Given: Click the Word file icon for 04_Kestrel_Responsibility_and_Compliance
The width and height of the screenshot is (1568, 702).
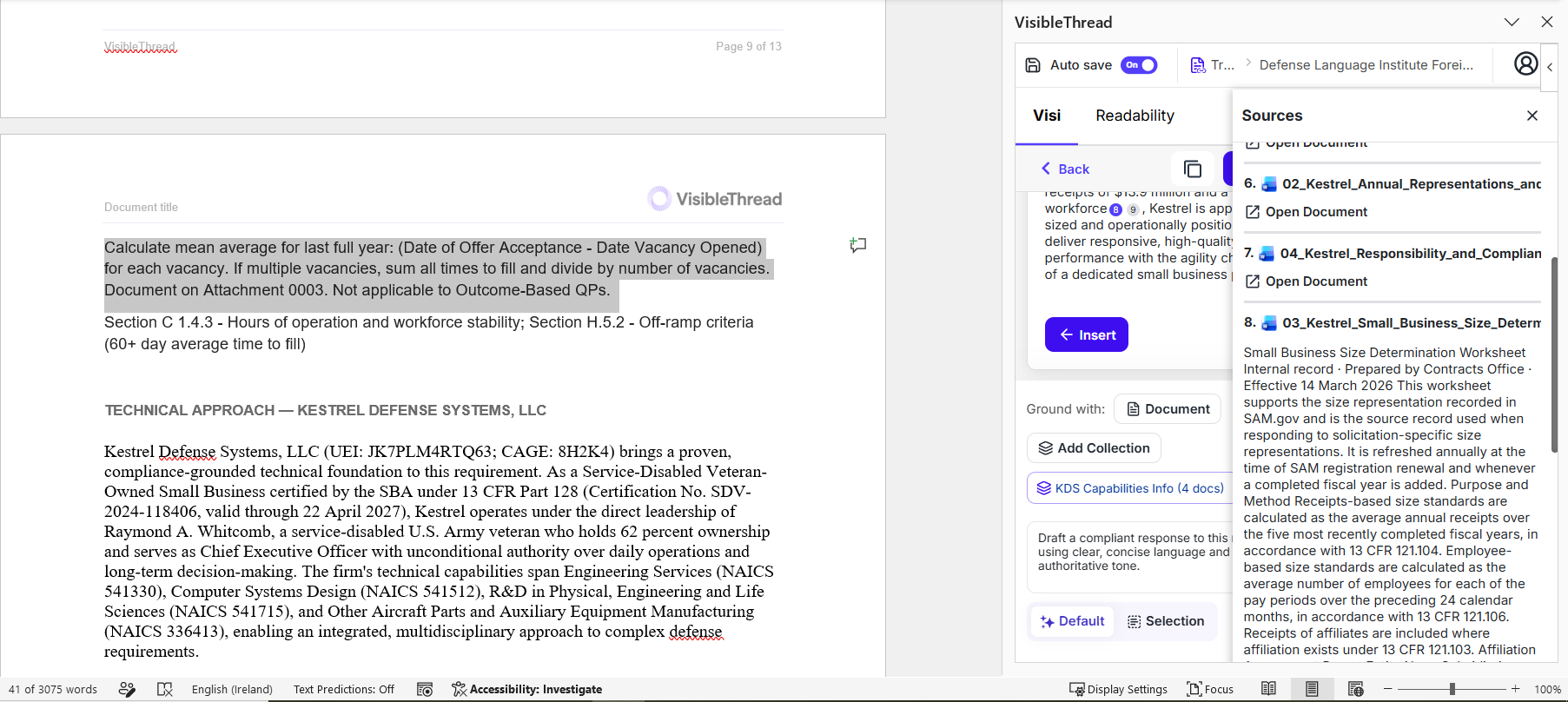Looking at the screenshot, I should click(x=1267, y=254).
